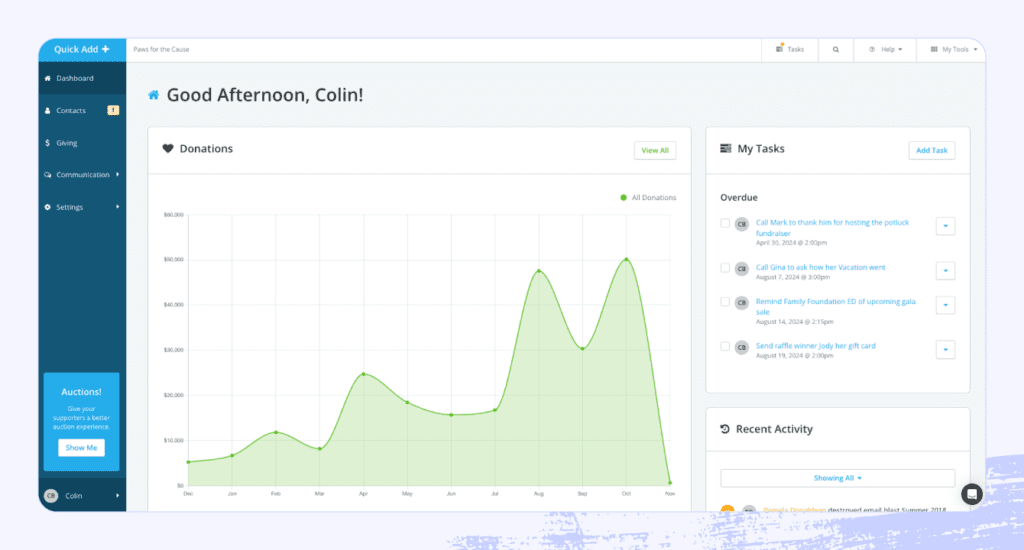Screen dimensions: 1024x550
Task: Open the chat widget bubble
Action: point(972,494)
